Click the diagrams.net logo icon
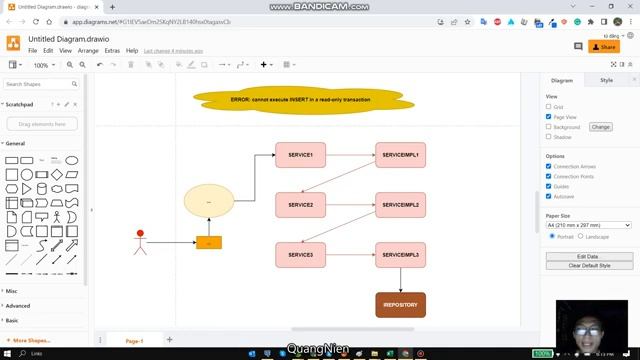 pos(13,43)
